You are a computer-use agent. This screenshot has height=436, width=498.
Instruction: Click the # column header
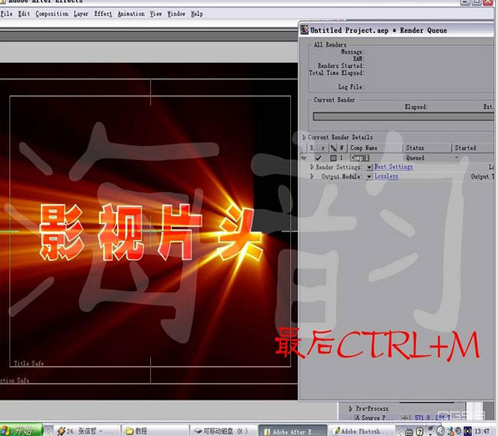pos(342,147)
